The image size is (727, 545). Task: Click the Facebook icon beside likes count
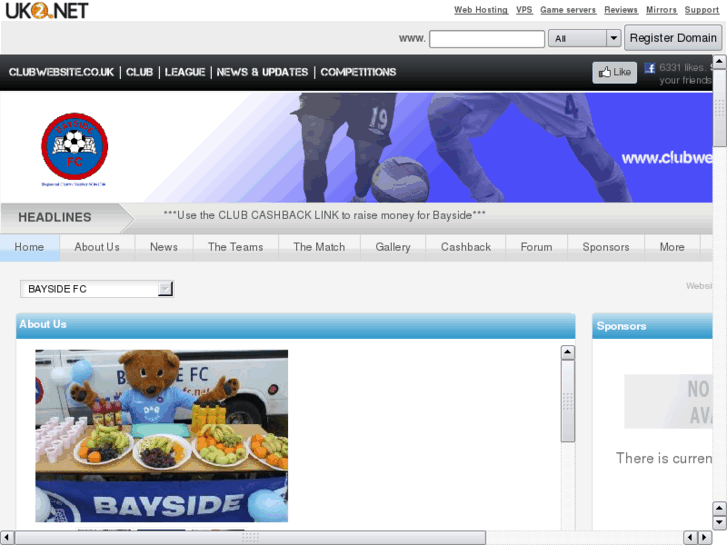(x=650, y=68)
